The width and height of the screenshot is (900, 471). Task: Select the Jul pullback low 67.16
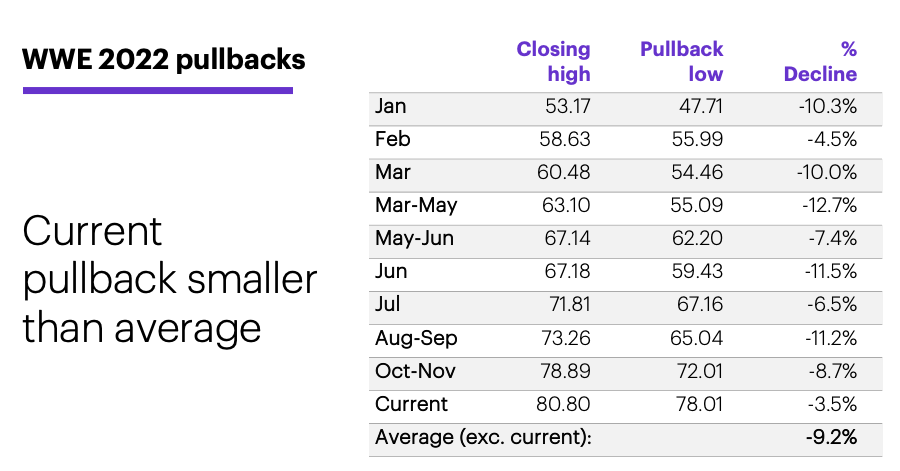point(700,304)
